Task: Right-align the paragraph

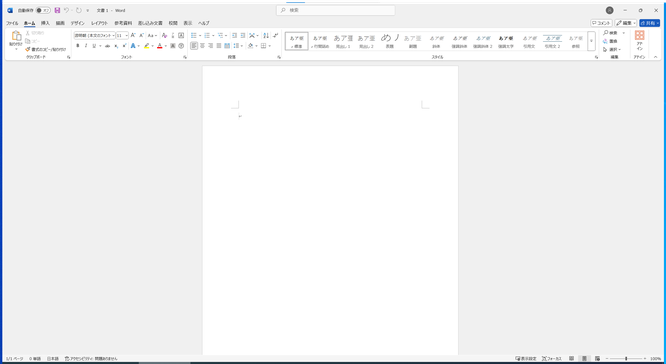Action: coord(210,46)
